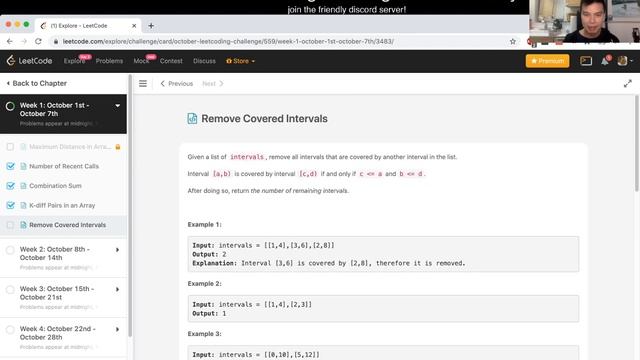The width and height of the screenshot is (640, 360).
Task: Focus the browser address bar URL
Action: (x=228, y=41)
